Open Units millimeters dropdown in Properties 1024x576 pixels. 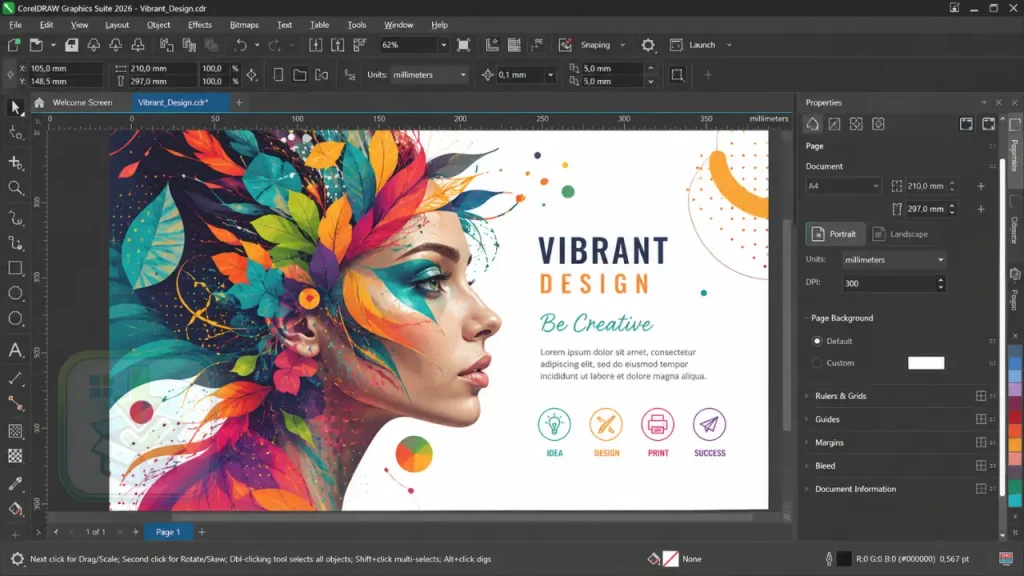[x=893, y=260]
